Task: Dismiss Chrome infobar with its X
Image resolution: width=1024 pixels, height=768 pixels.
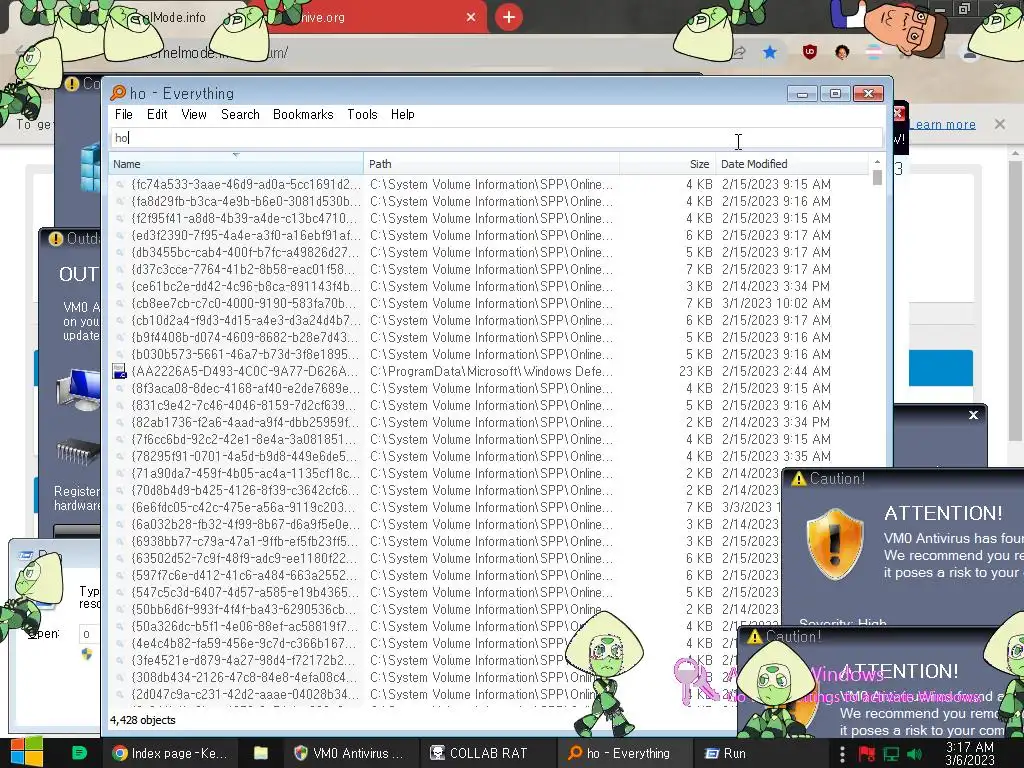Action: 1000,124
